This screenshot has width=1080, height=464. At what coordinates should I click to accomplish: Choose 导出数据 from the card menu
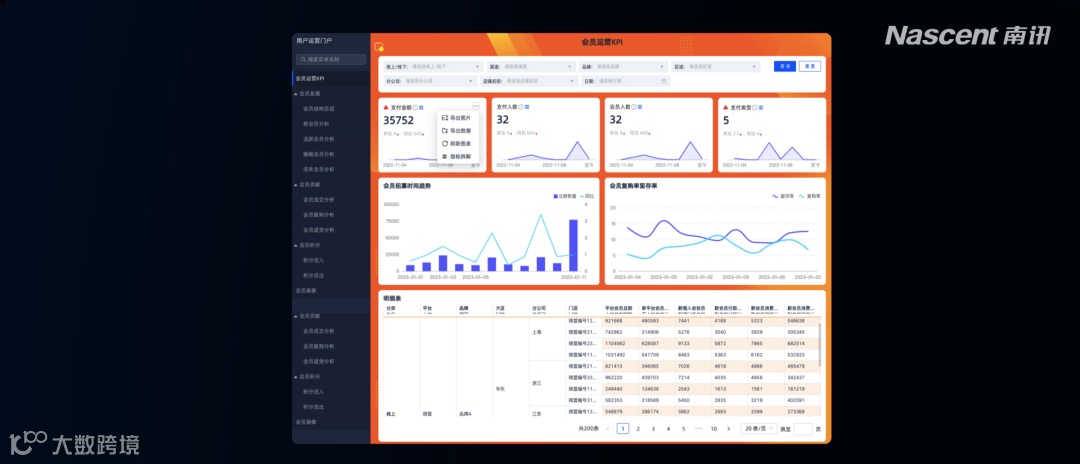(457, 131)
